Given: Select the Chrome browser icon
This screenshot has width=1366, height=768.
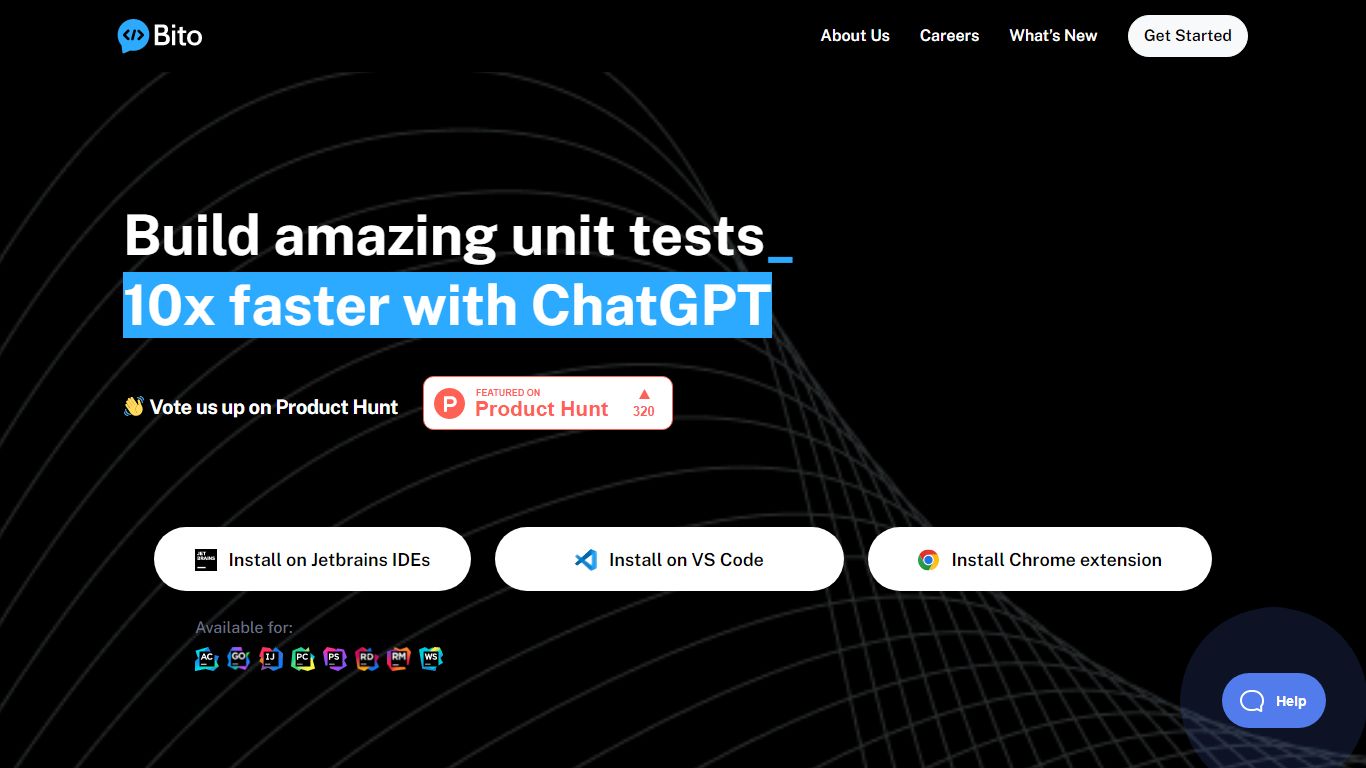Looking at the screenshot, I should 929,559.
